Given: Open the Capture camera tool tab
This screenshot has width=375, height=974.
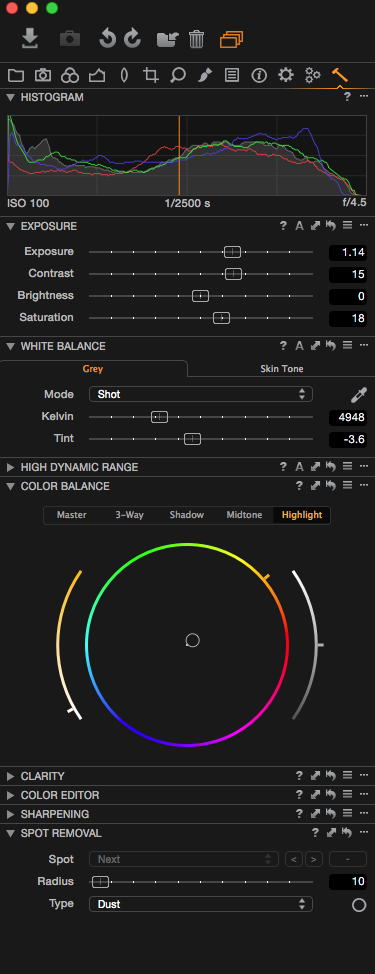Looking at the screenshot, I should coord(43,76).
